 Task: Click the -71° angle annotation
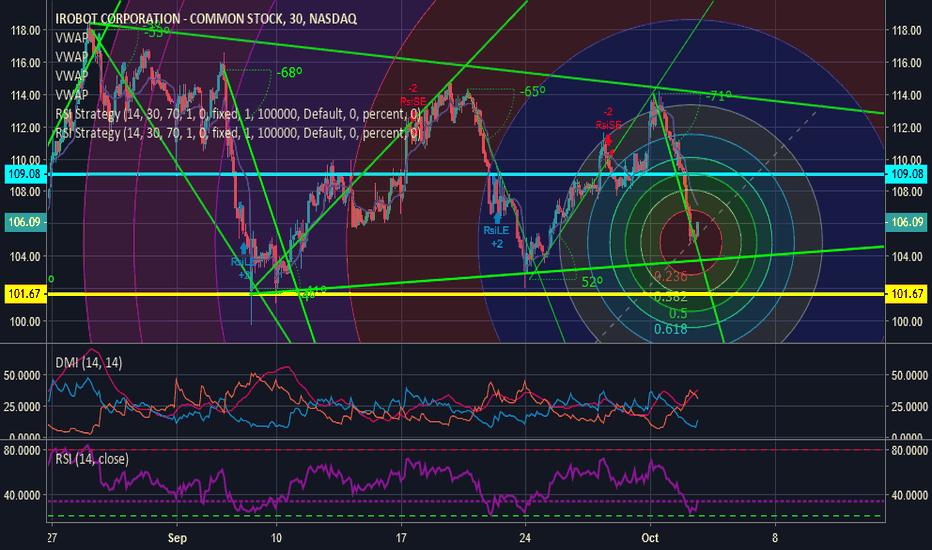tap(718, 96)
